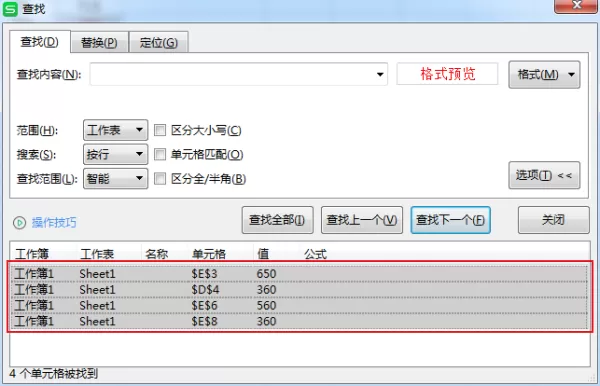Open the 范围(H) 工作表 dropdown
Screen dimensions: 600x386
[116, 130]
